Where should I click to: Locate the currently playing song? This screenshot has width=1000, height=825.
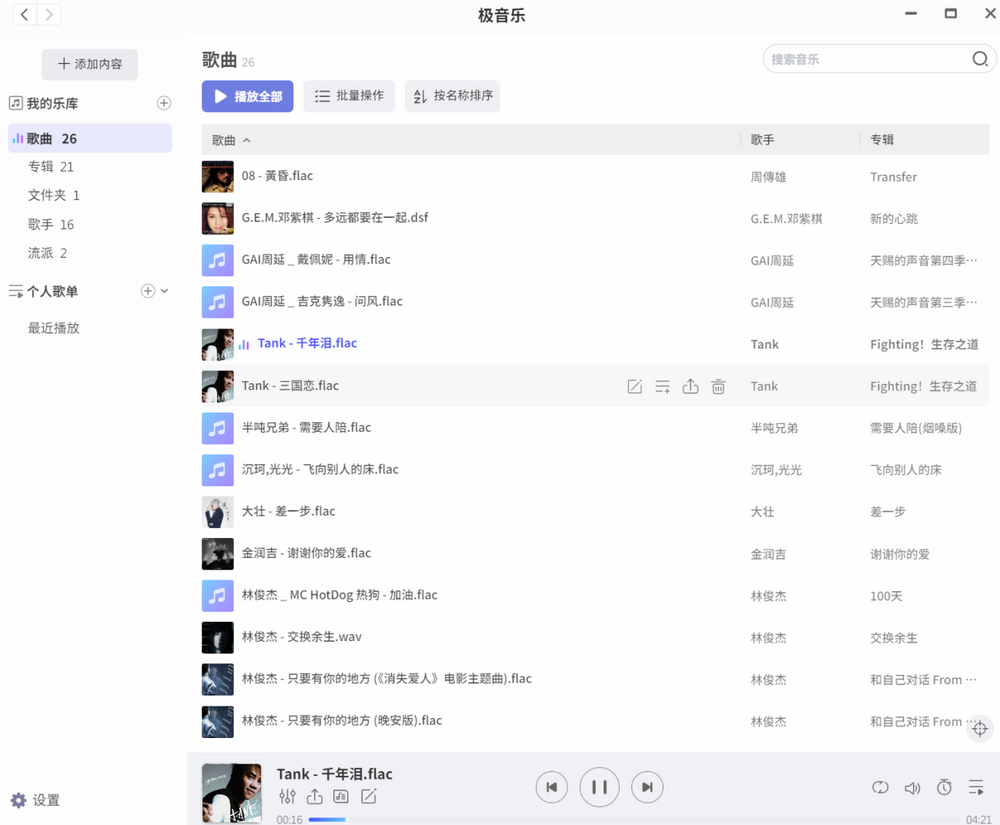click(980, 729)
